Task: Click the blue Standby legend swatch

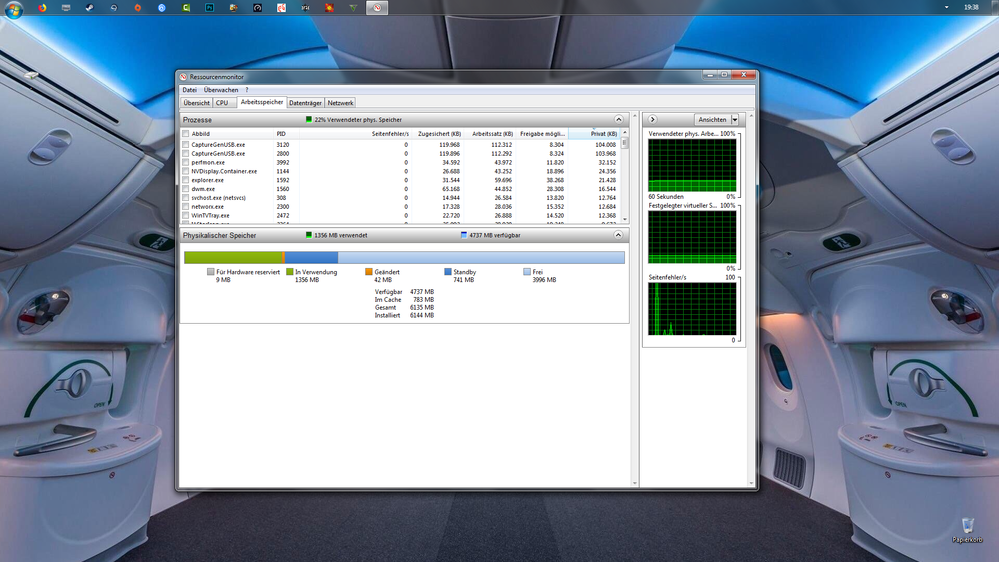Action: coord(448,271)
